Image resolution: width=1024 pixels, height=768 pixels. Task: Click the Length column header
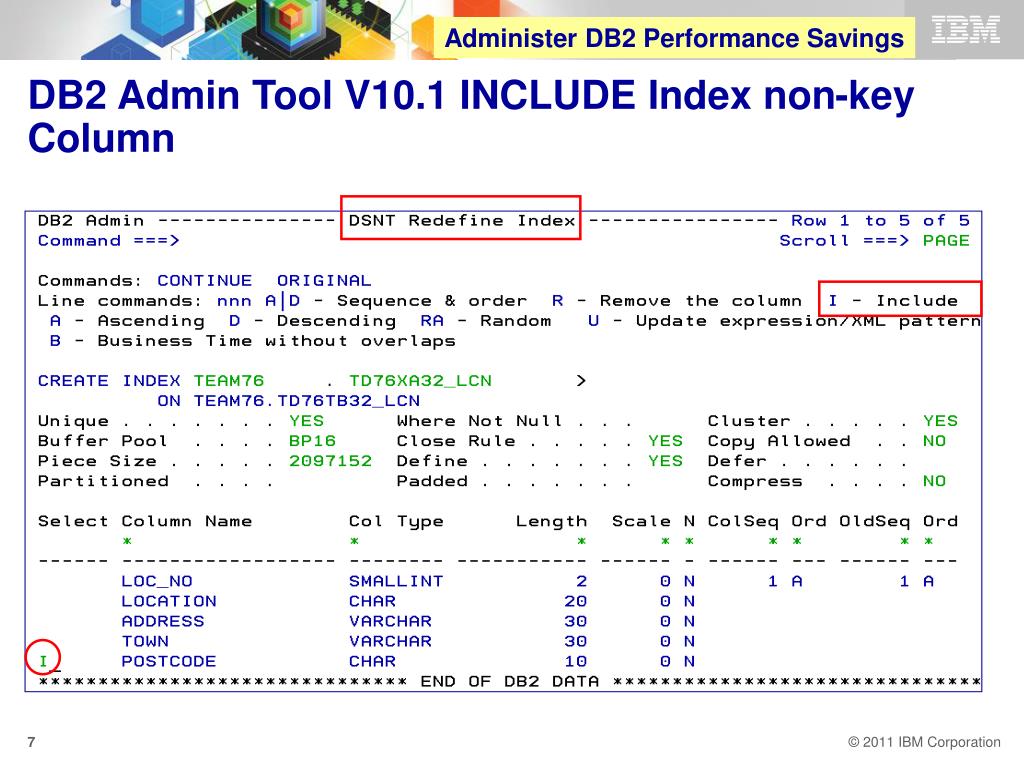[551, 521]
